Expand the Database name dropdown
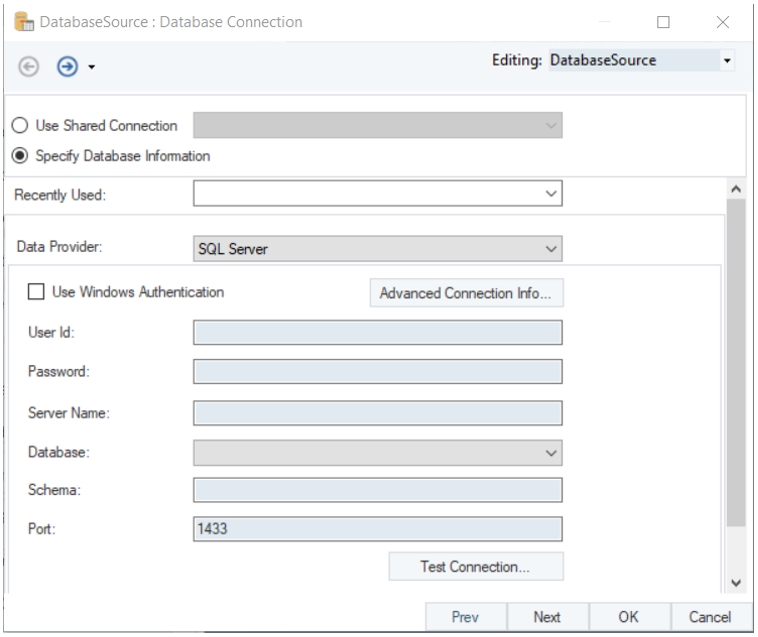Viewport: 758px width, 637px height. (x=550, y=453)
